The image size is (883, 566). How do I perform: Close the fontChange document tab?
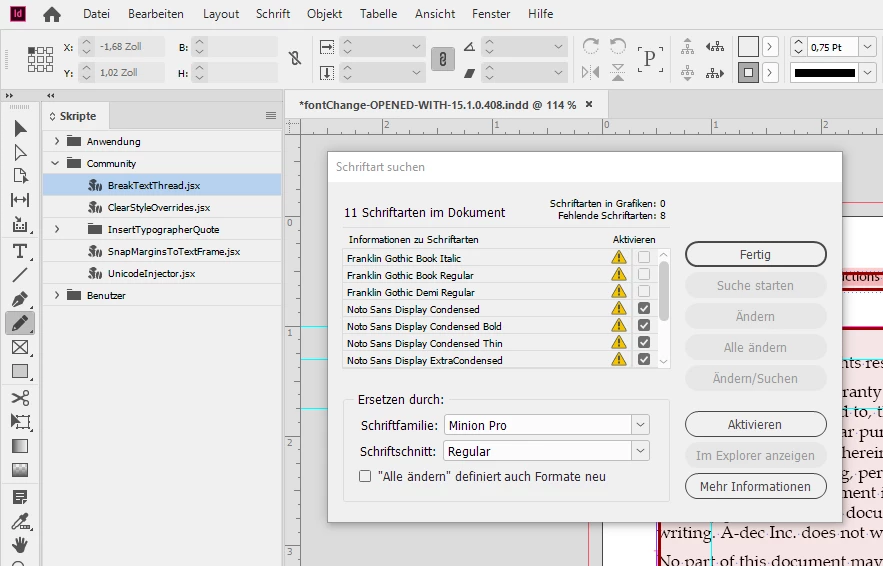pyautogui.click(x=589, y=104)
